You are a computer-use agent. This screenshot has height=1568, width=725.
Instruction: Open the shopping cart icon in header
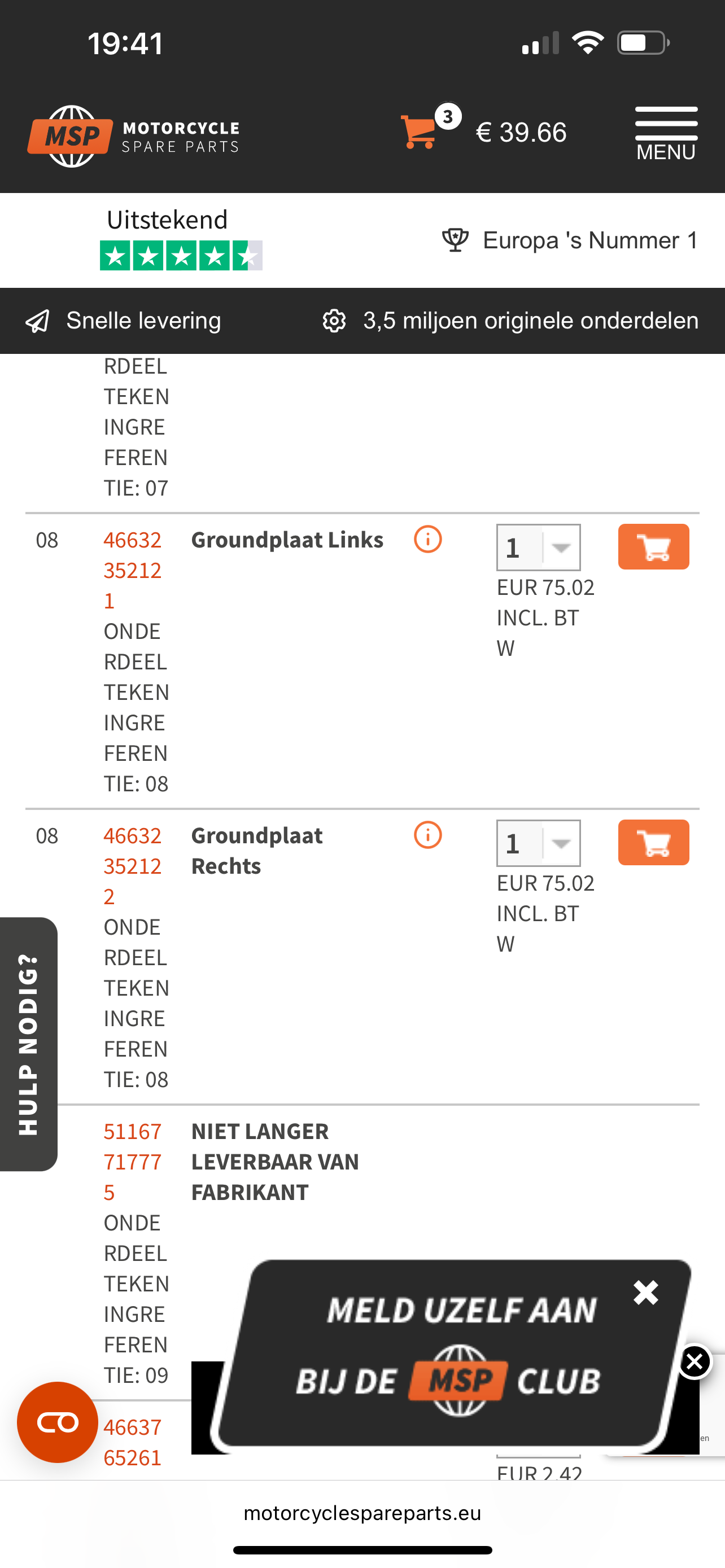pos(419,131)
